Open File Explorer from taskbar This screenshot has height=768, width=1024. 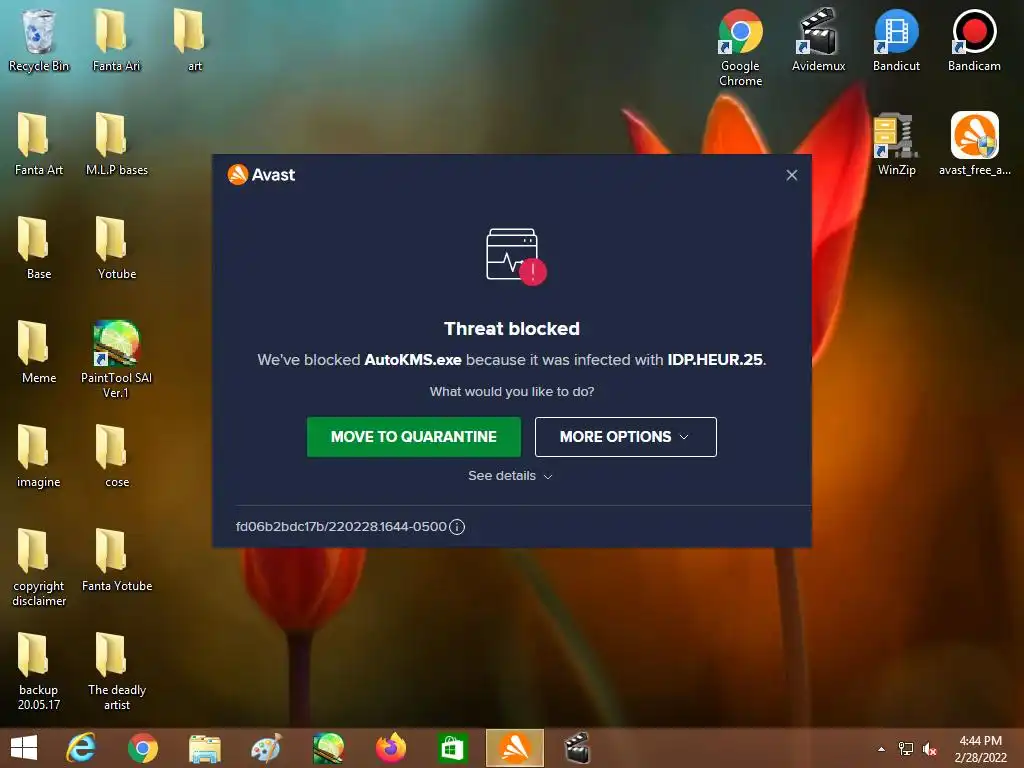click(204, 748)
